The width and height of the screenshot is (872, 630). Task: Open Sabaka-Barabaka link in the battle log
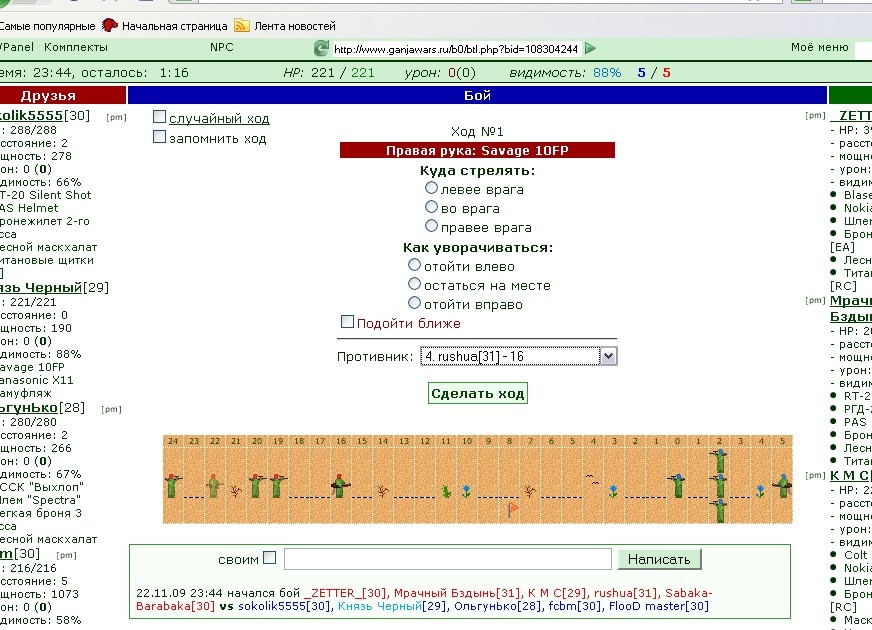pos(424,599)
